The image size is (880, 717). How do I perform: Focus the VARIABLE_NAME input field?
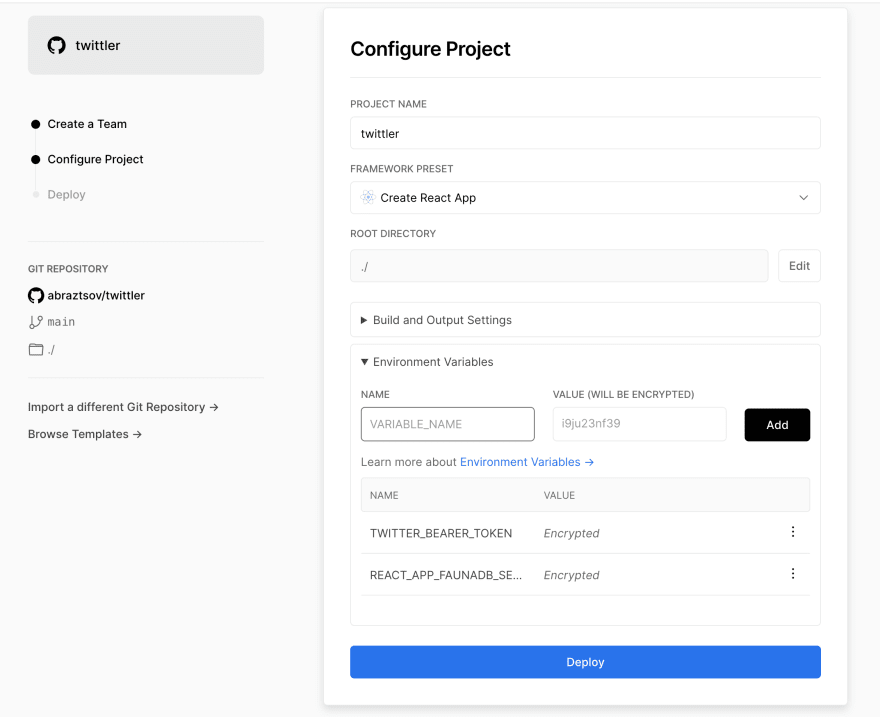pos(447,424)
